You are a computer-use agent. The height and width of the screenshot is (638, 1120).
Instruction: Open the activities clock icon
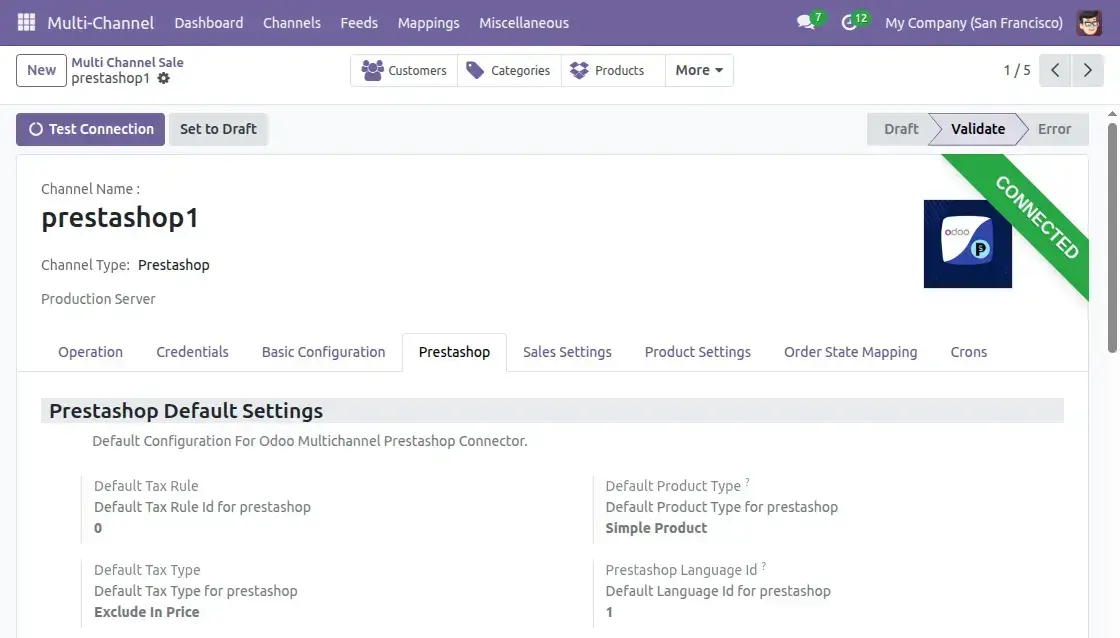click(848, 21)
